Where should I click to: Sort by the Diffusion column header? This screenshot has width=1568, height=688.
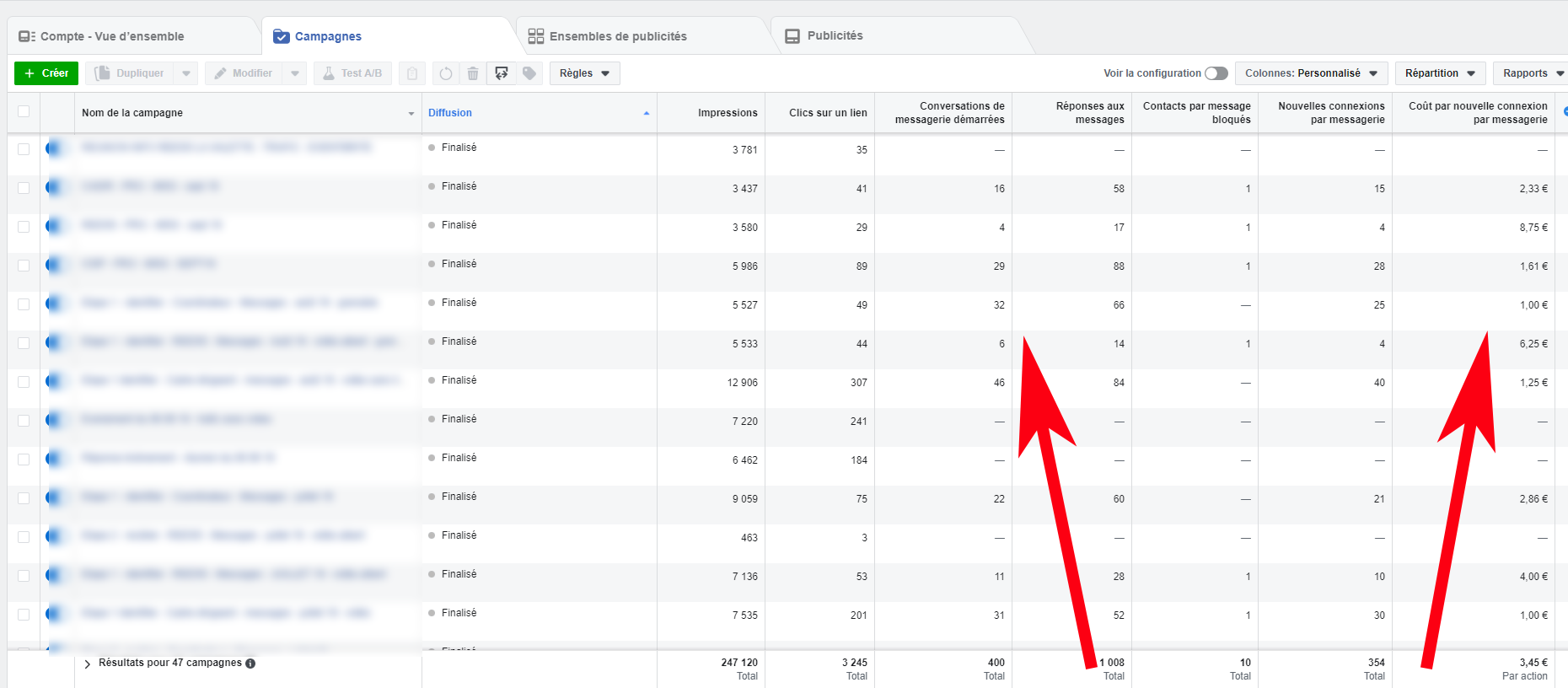pos(450,113)
